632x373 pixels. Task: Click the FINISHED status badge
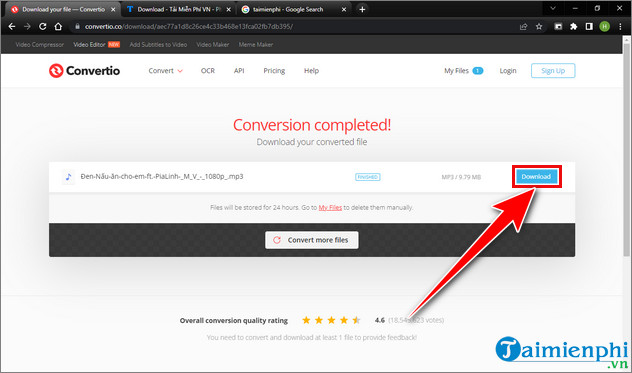368,177
